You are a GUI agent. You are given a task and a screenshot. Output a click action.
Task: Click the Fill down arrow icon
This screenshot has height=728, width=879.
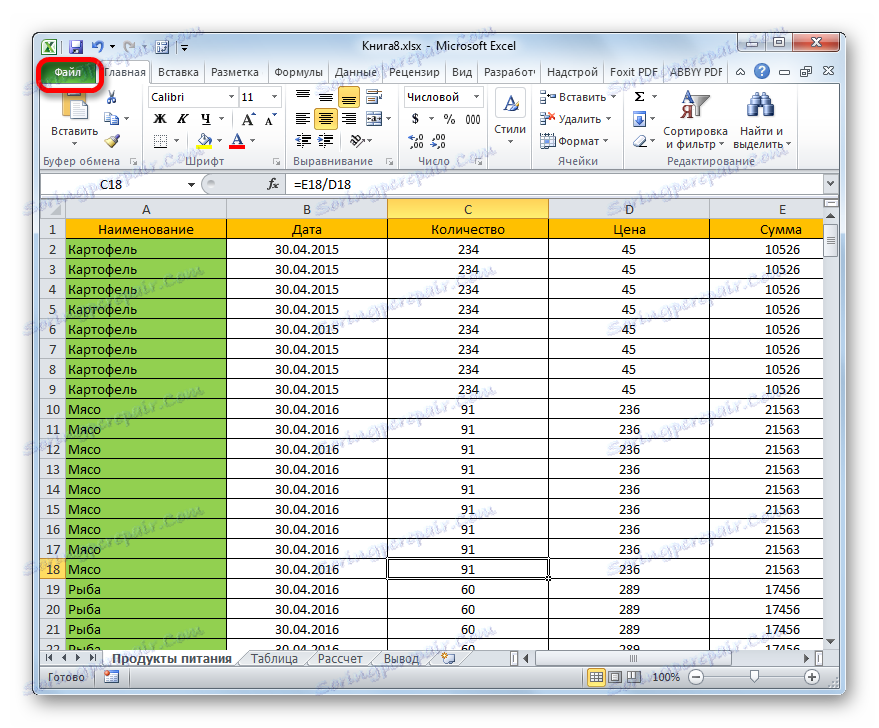(x=639, y=119)
